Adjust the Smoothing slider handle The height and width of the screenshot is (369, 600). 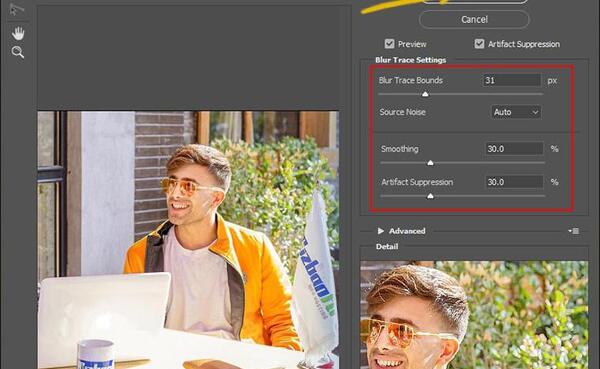[430, 163]
